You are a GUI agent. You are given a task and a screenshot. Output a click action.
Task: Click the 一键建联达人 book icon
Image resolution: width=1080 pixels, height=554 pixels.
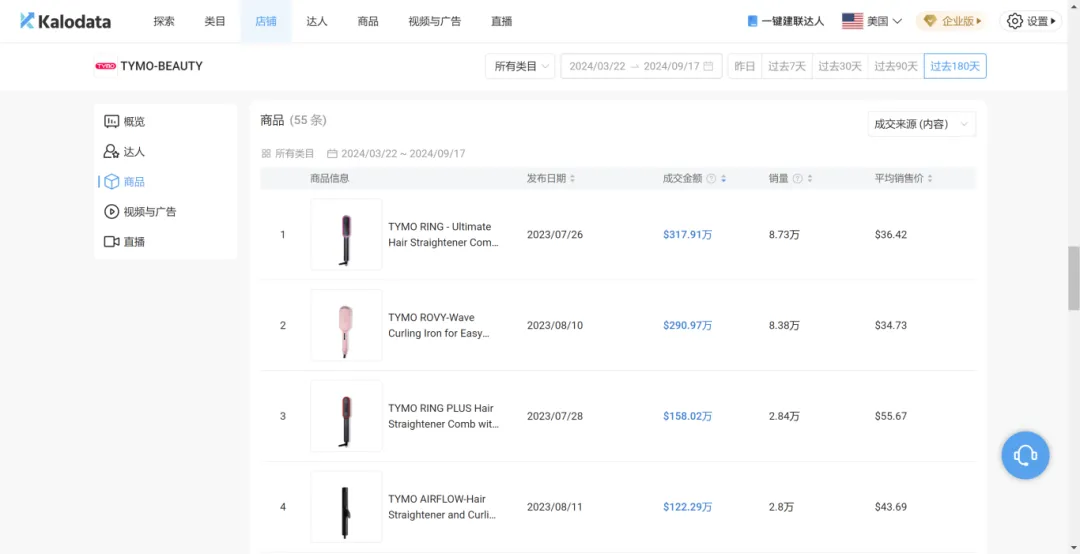click(753, 21)
